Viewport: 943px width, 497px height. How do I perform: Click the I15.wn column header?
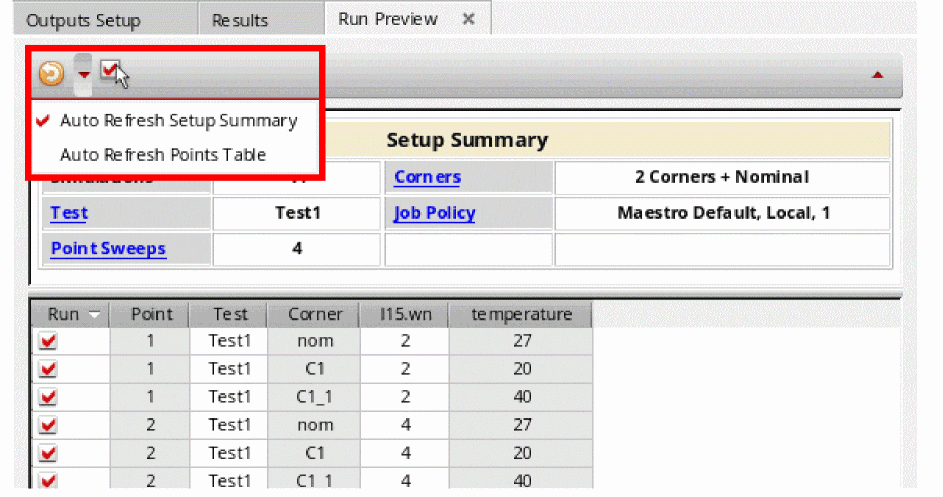[x=405, y=315]
